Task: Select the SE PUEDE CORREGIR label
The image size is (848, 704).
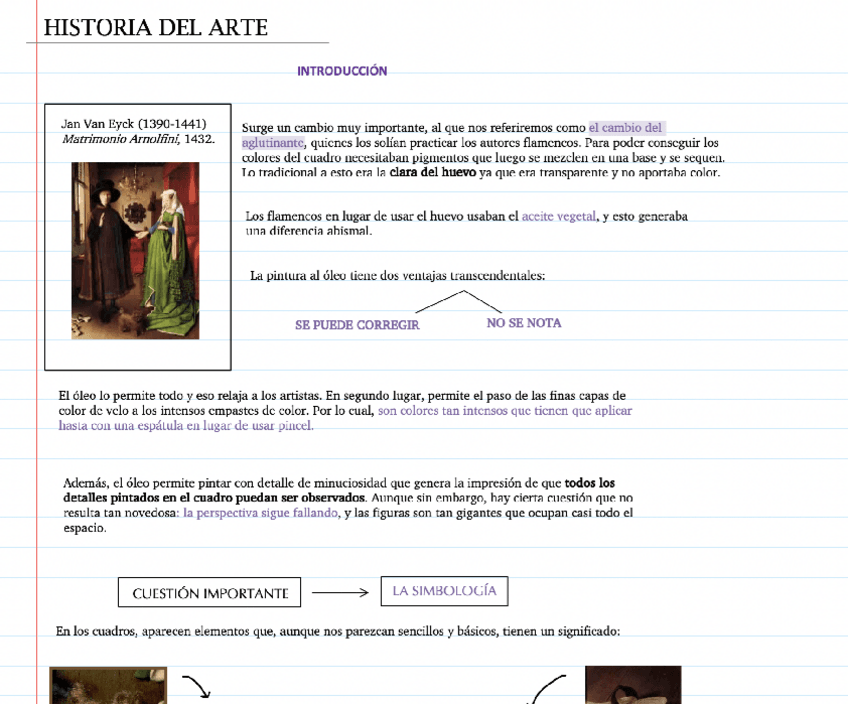Action: click(x=357, y=325)
